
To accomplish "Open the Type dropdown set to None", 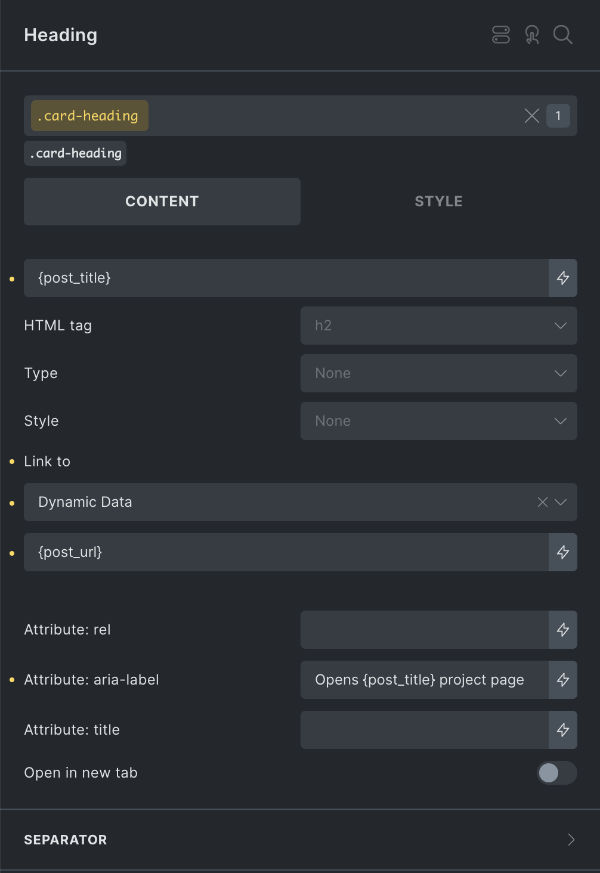I will tap(438, 373).
